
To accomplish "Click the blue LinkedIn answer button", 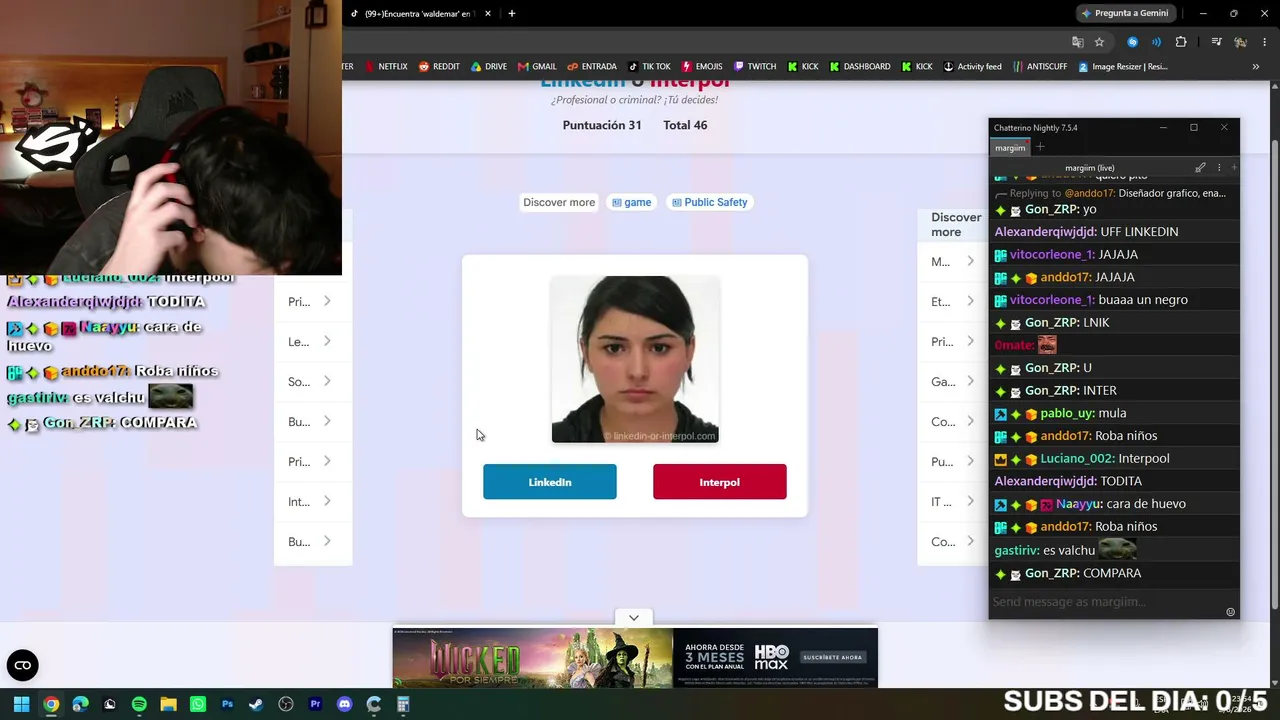I will coord(550,482).
